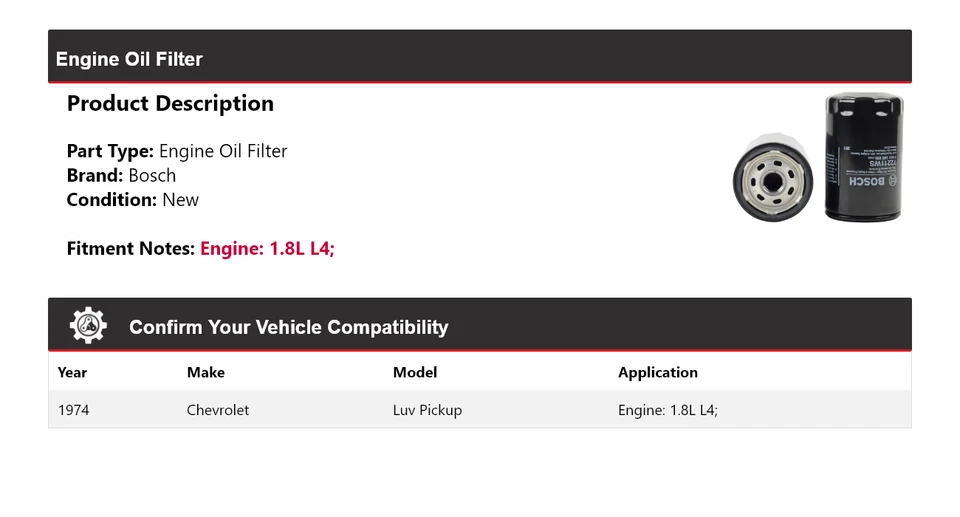Click the Brand: Bosch line
Screen dimensions: 960x517
pos(121,176)
